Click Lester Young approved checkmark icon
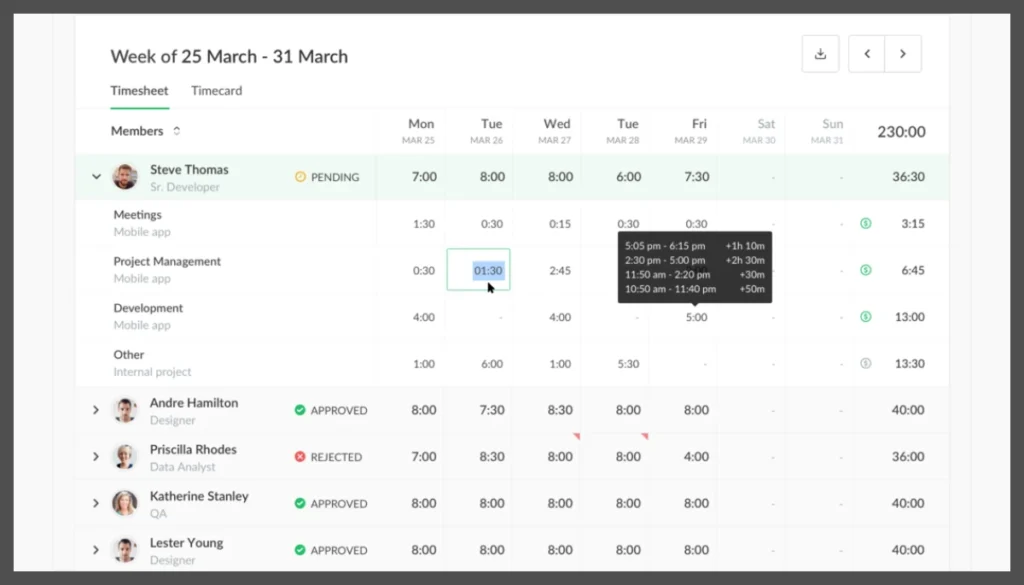 pos(300,550)
